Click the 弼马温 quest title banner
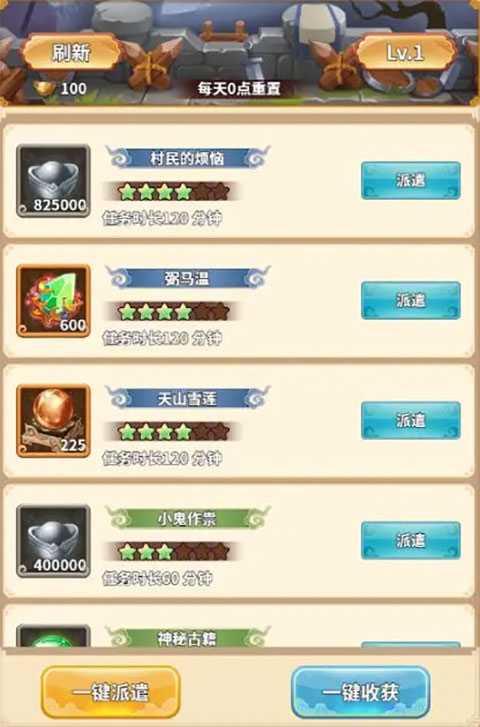The width and height of the screenshot is (480, 727). pyautogui.click(x=187, y=278)
